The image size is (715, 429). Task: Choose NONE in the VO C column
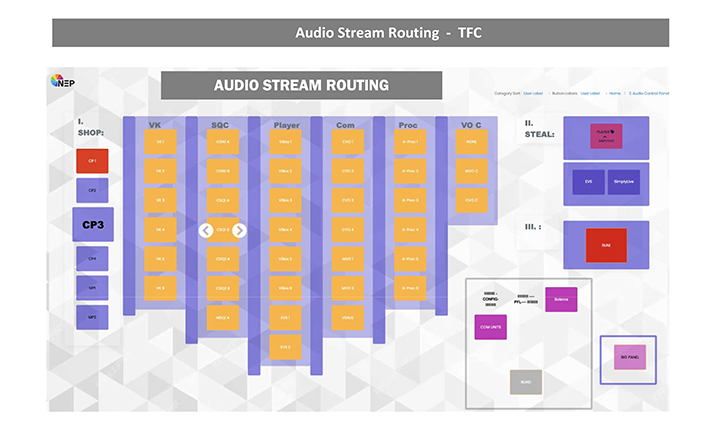pos(470,143)
